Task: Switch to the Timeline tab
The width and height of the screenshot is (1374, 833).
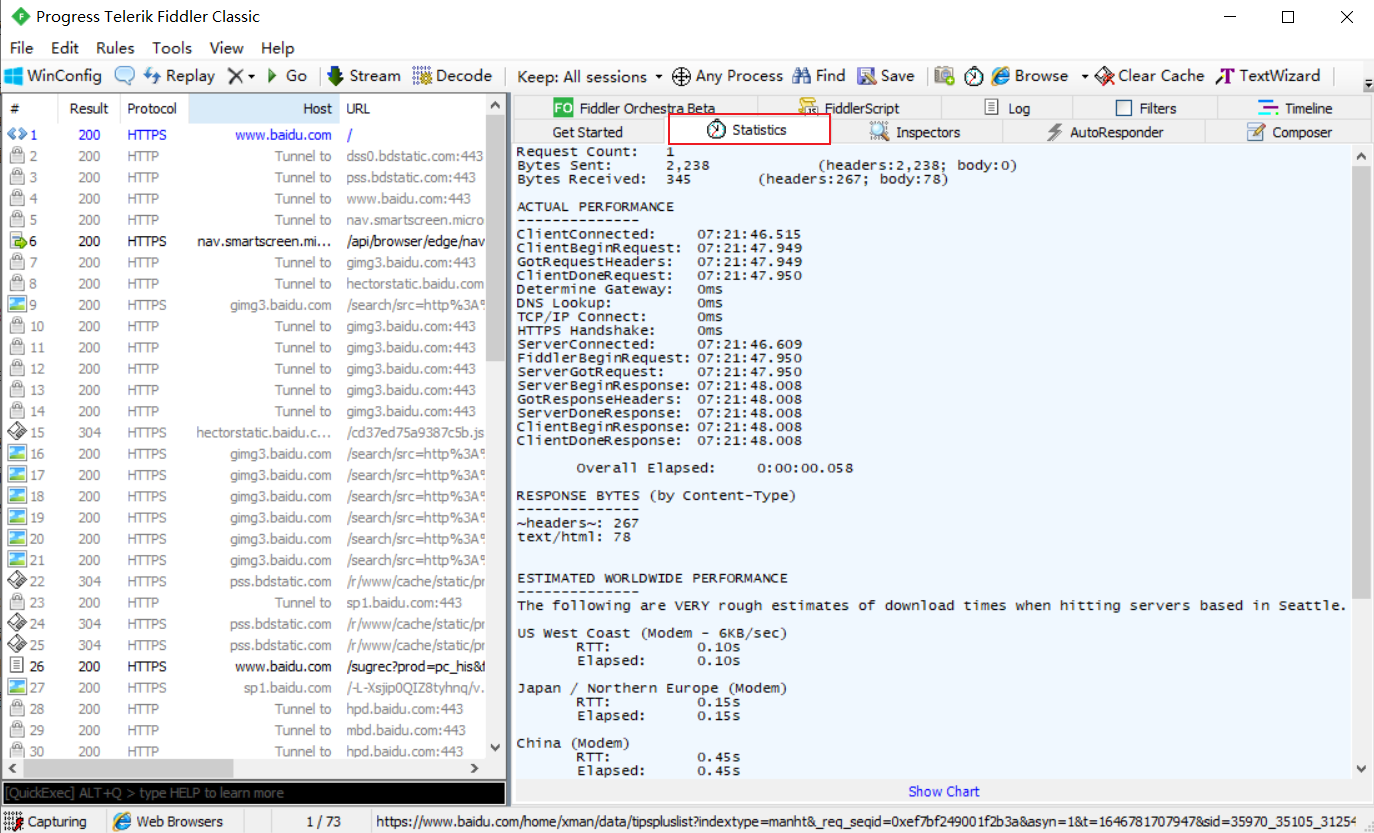Action: tap(1295, 108)
